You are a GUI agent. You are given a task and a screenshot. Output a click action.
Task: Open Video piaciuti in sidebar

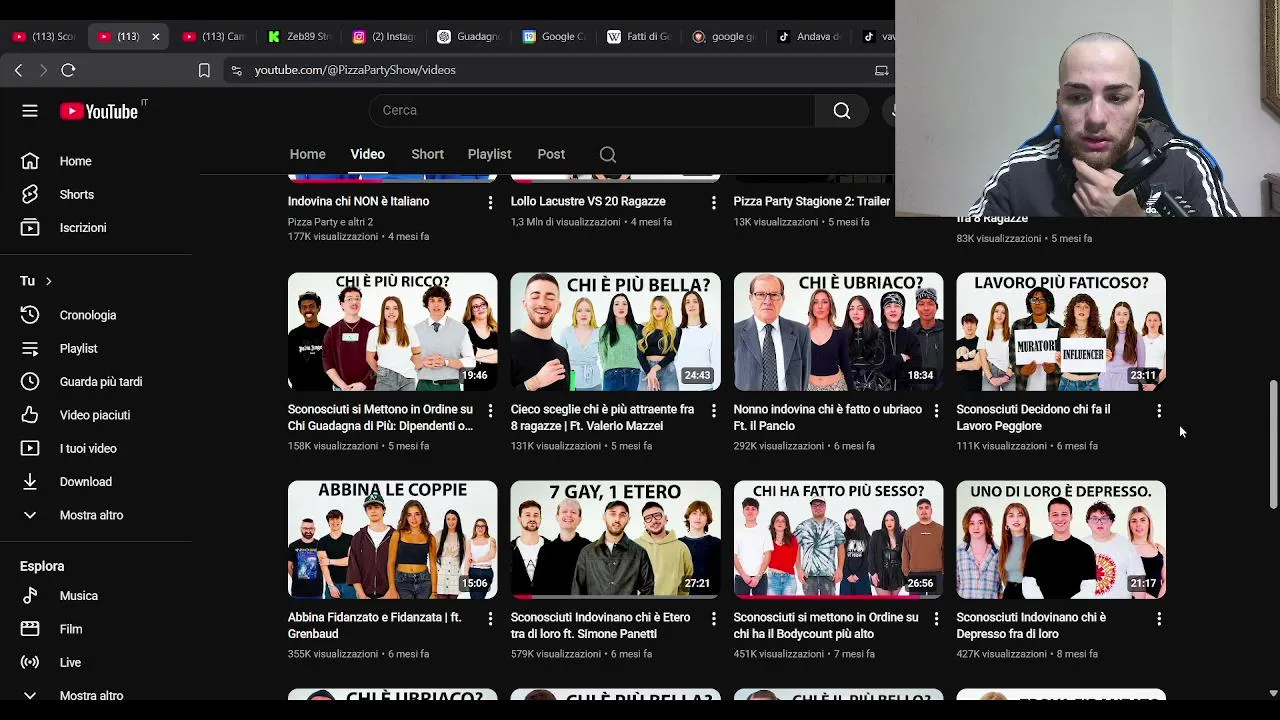click(96, 415)
